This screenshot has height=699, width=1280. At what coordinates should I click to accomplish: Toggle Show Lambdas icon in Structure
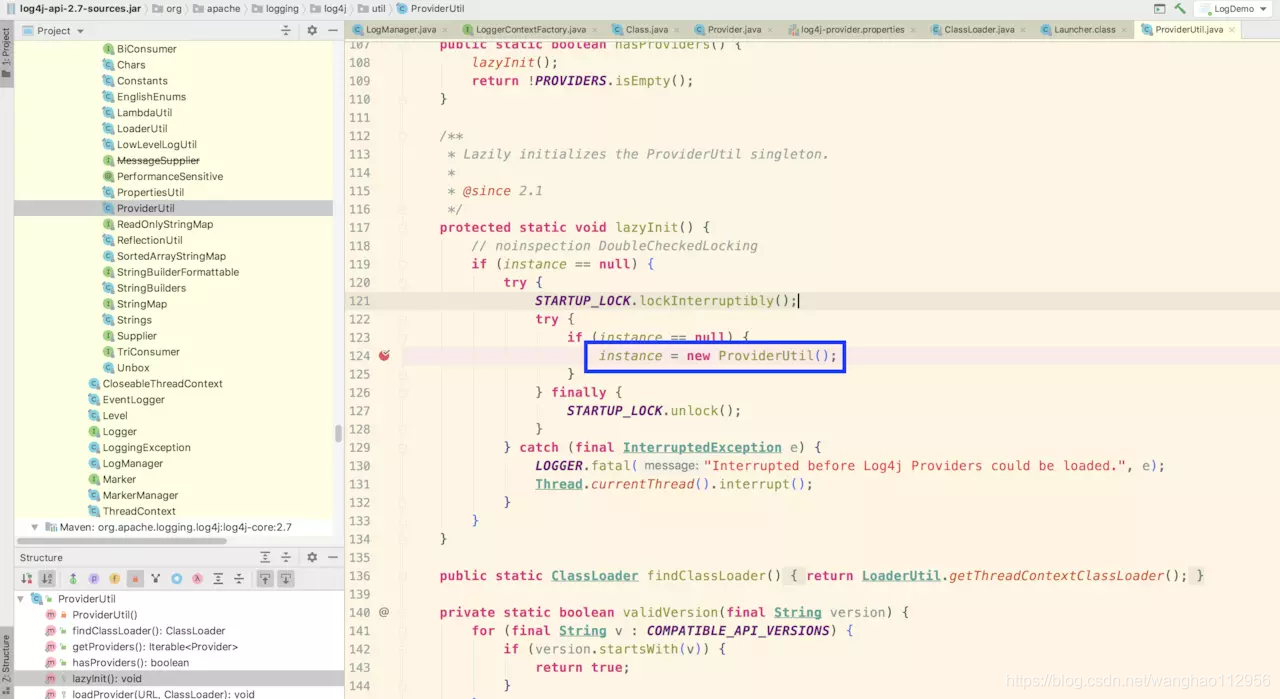point(198,578)
